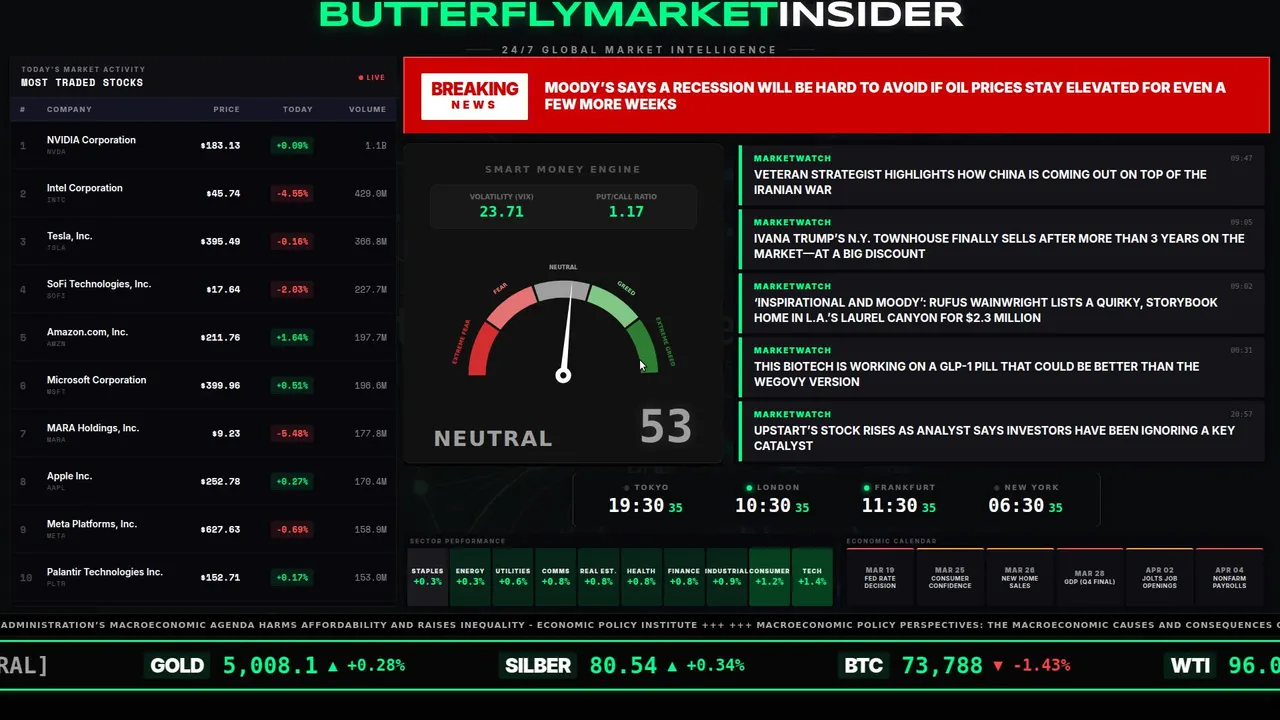Click the green up arrow next to GOLD

[333, 666]
